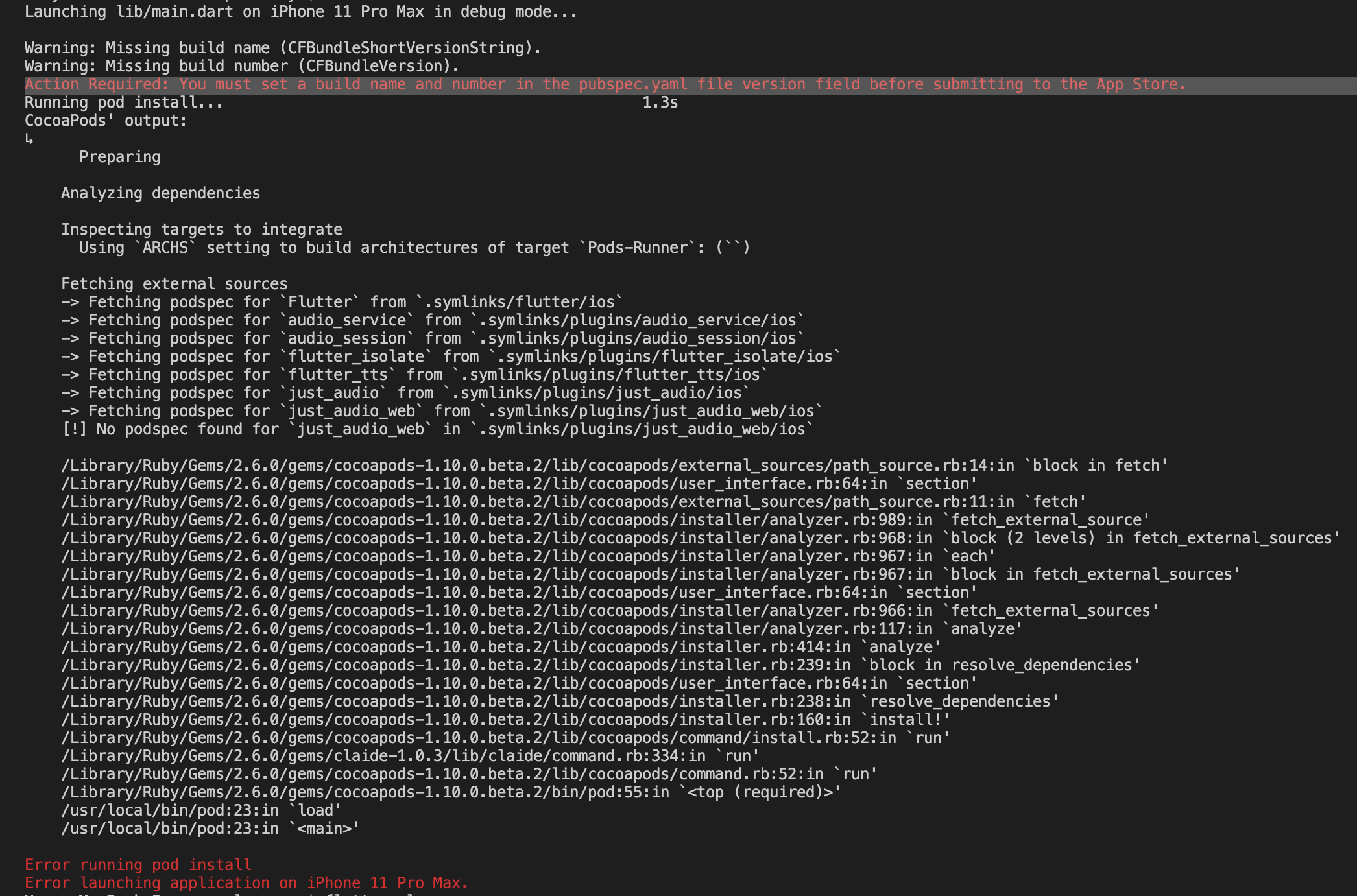Image resolution: width=1357 pixels, height=896 pixels.
Task: Click the analyzer.rb:967 `each' line
Action: [528, 556]
